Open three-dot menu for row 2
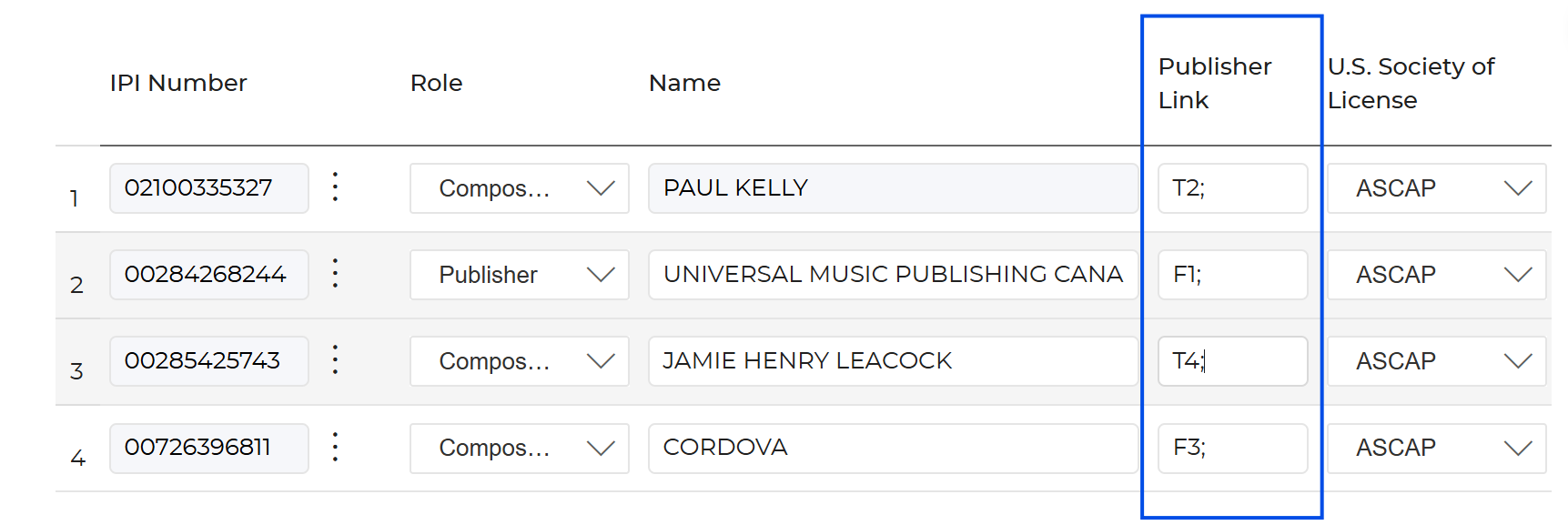This screenshot has height=525, width=1568. pos(335,274)
